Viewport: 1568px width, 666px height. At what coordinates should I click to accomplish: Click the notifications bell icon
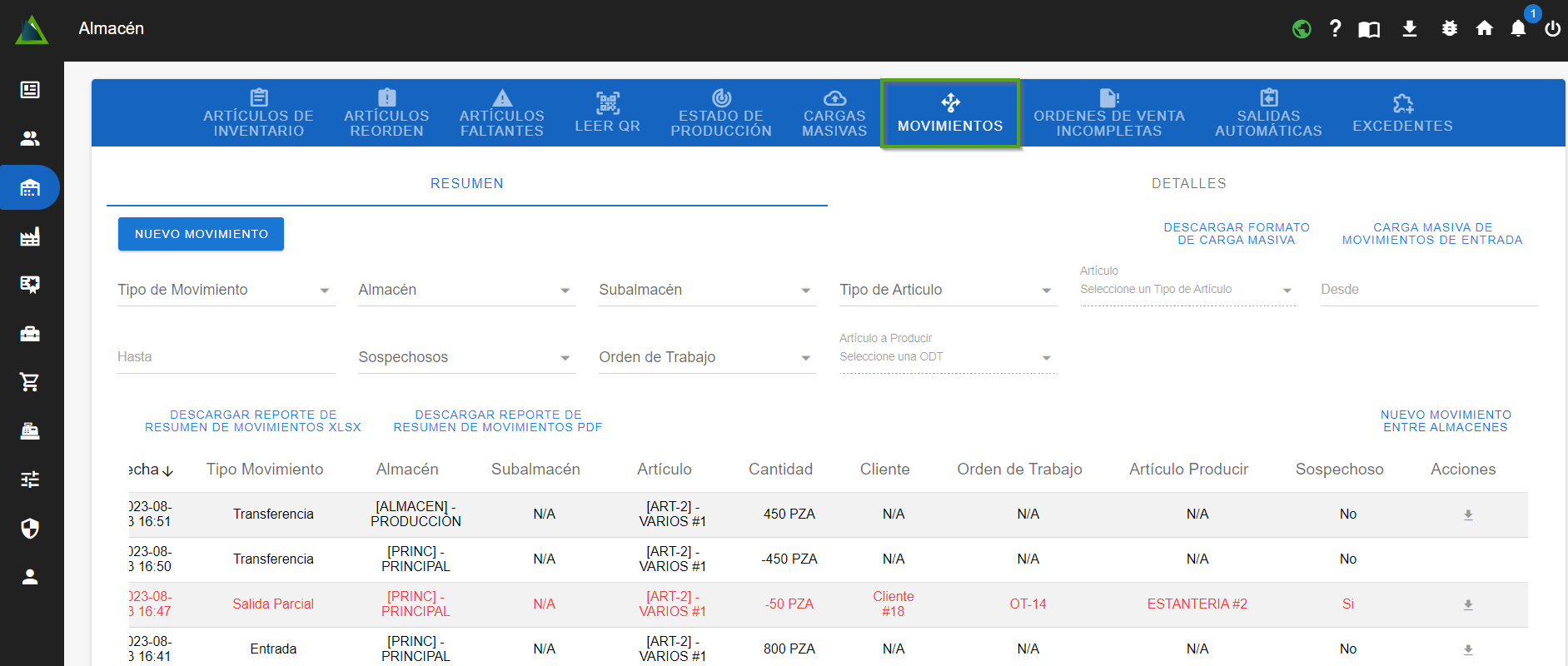[x=1518, y=29]
